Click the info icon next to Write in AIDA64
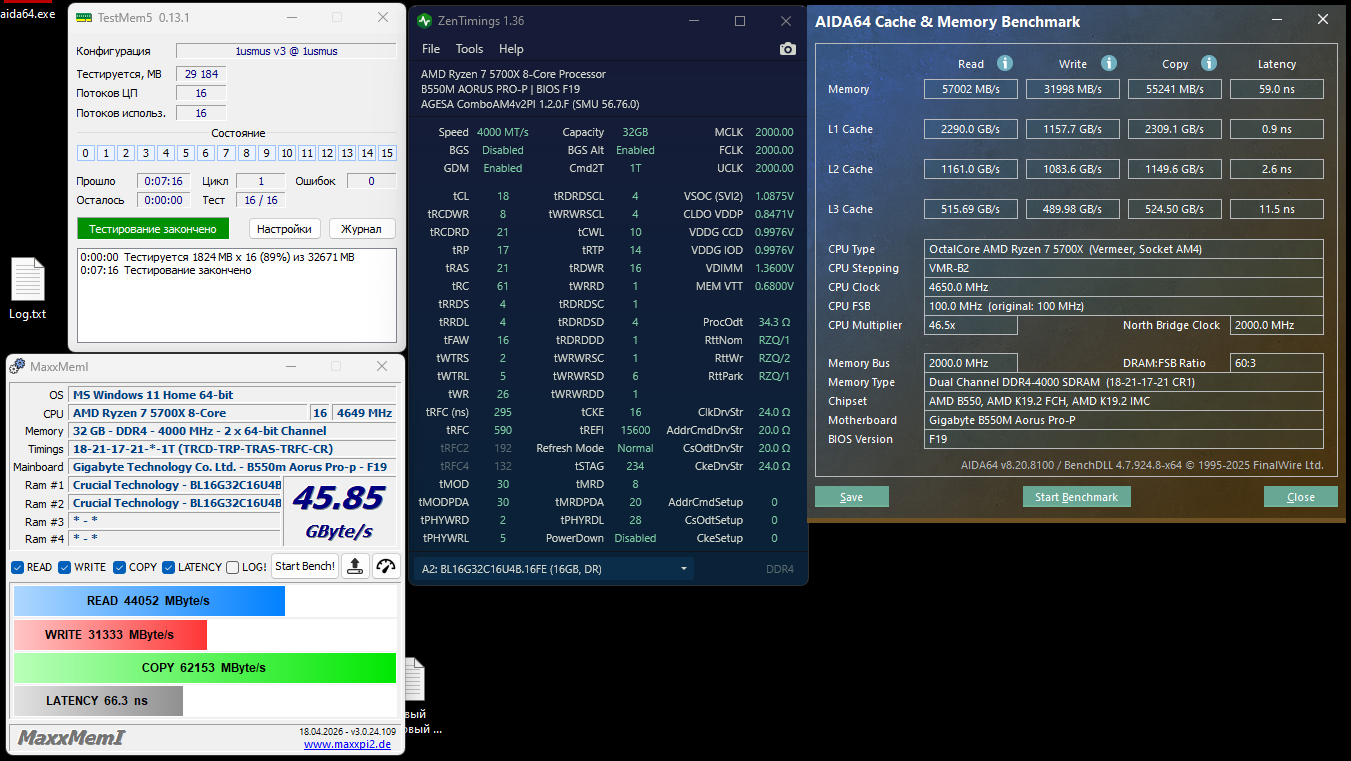 point(1109,63)
